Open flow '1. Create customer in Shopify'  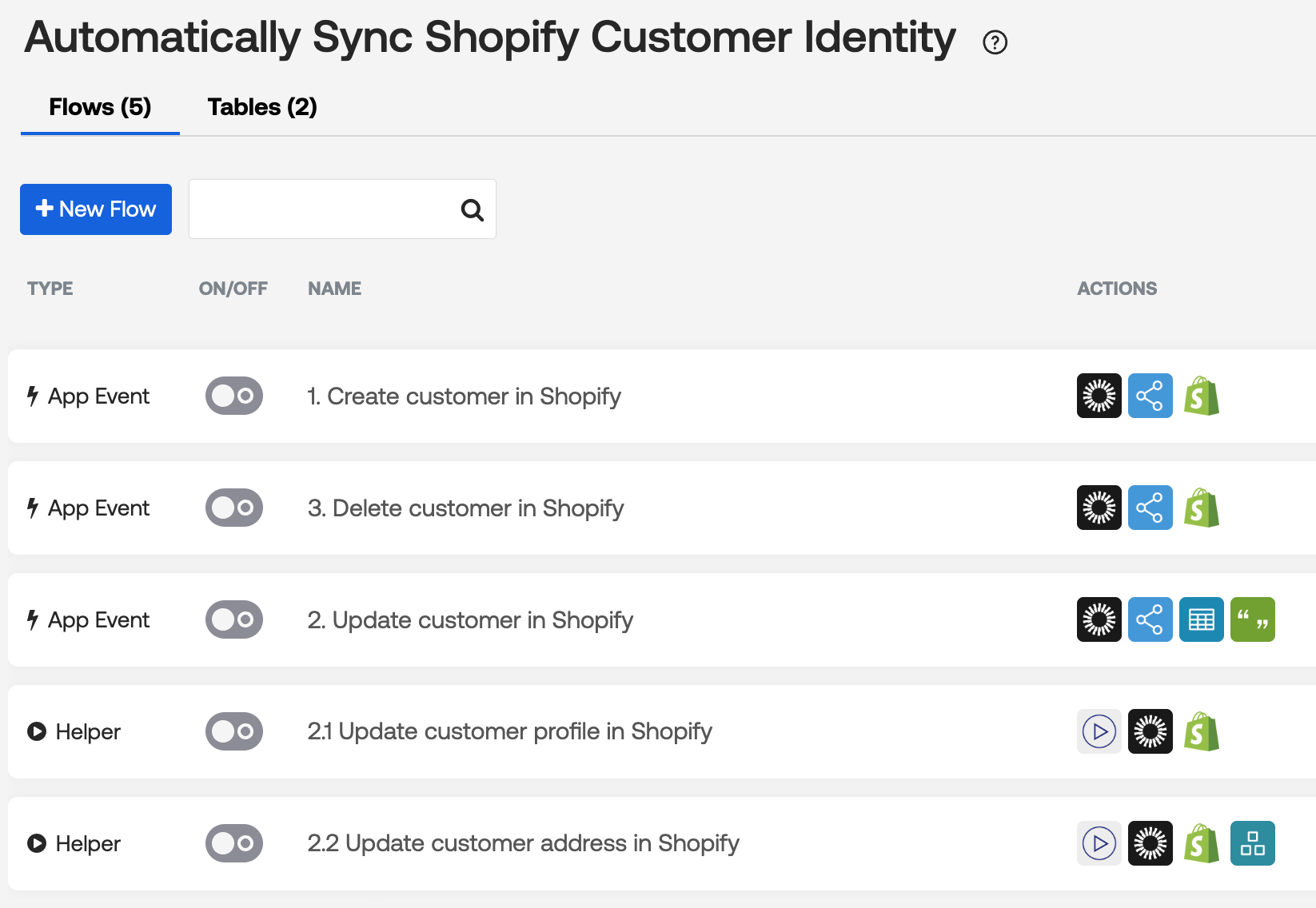point(464,396)
